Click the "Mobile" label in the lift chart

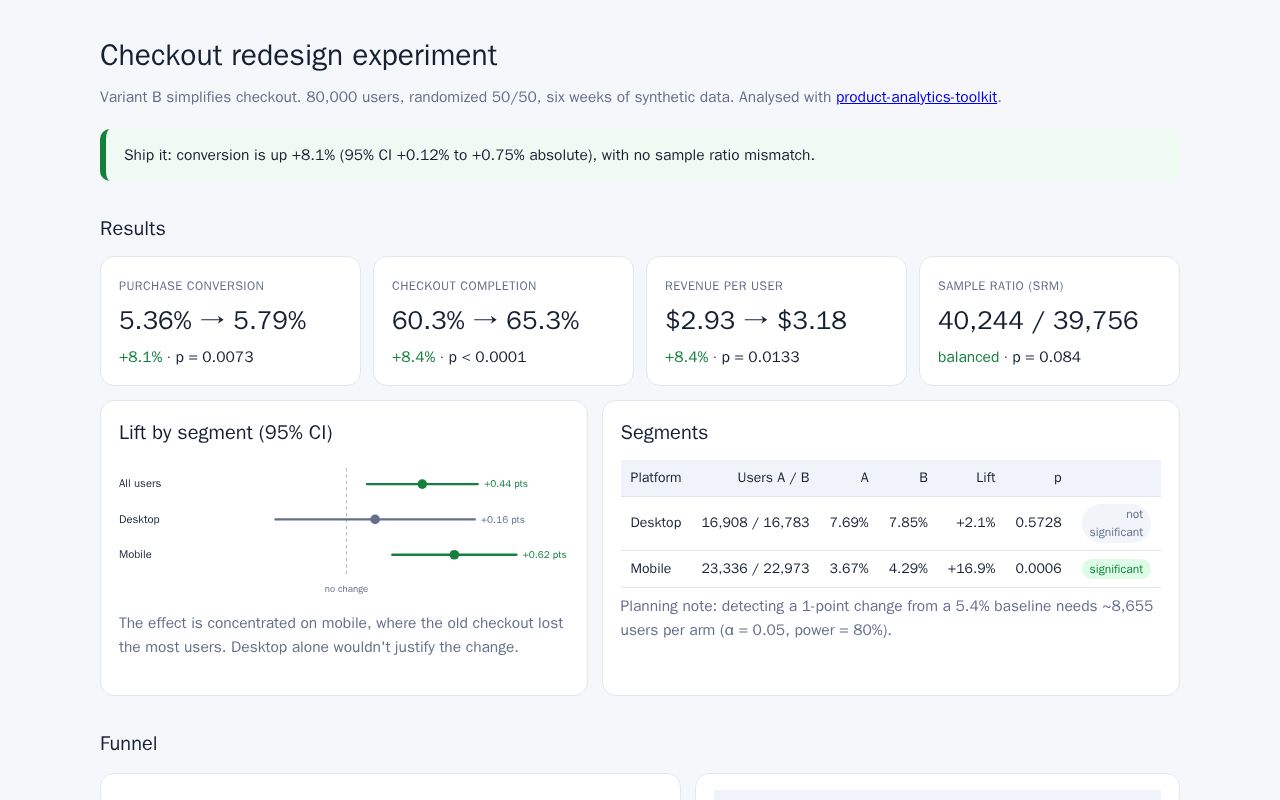point(135,555)
